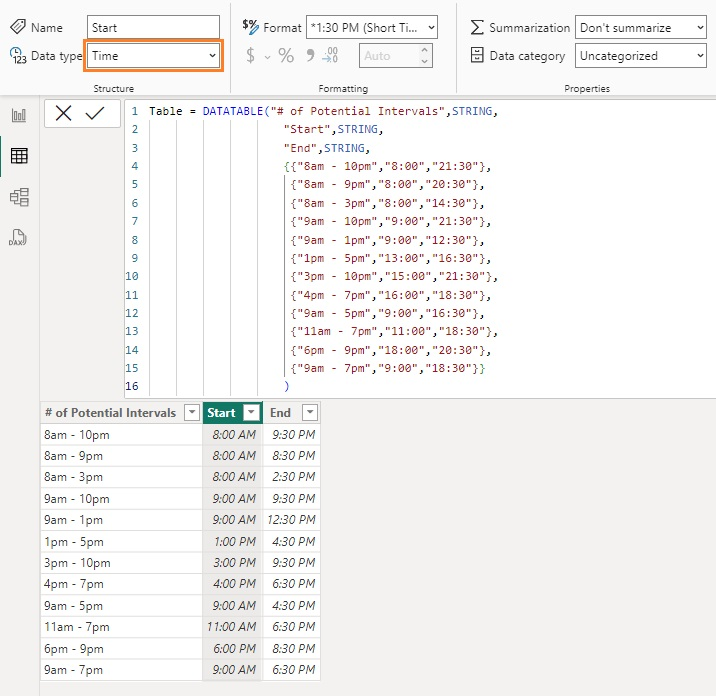Toggle thousands separator comma icon
The height and width of the screenshot is (696, 716).
click(x=311, y=56)
